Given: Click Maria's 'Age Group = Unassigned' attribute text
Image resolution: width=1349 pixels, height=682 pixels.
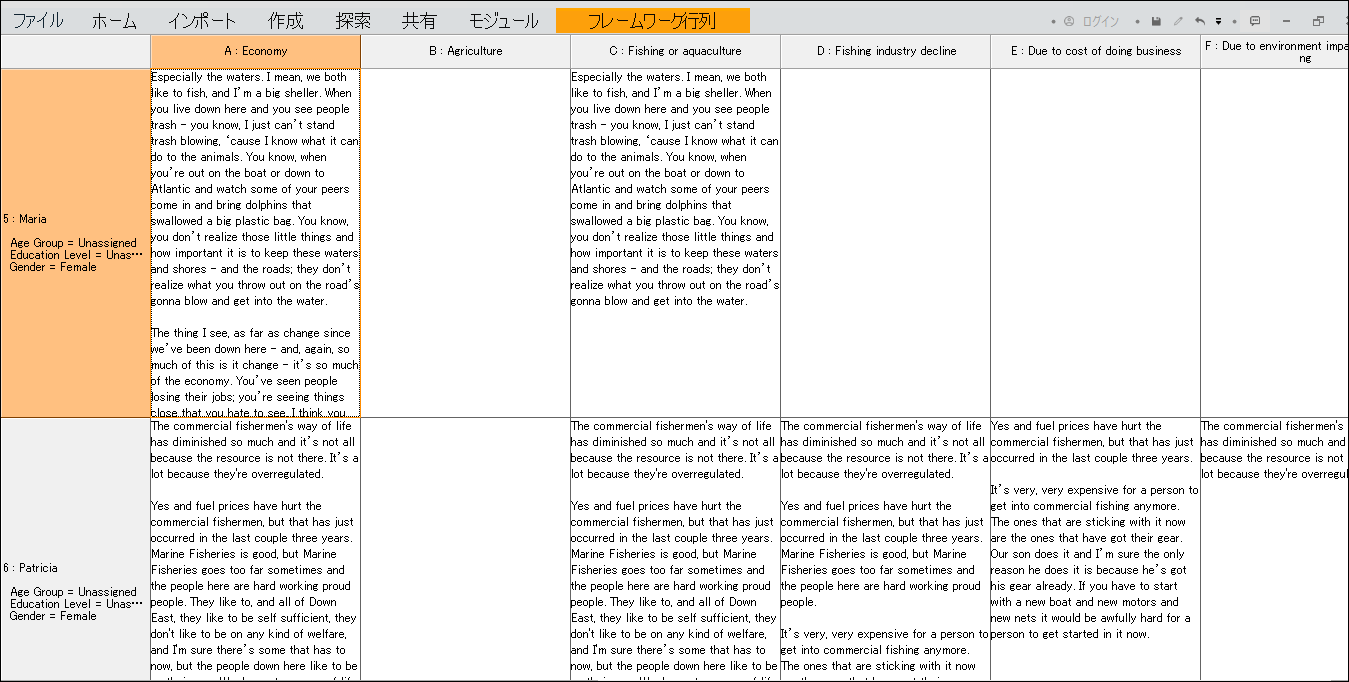Looking at the screenshot, I should click(x=73, y=243).
